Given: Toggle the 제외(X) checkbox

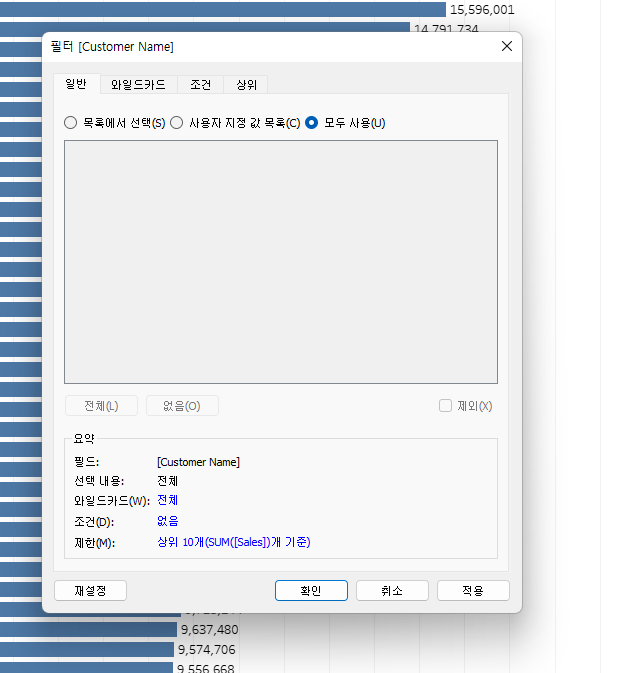Looking at the screenshot, I should tap(445, 406).
